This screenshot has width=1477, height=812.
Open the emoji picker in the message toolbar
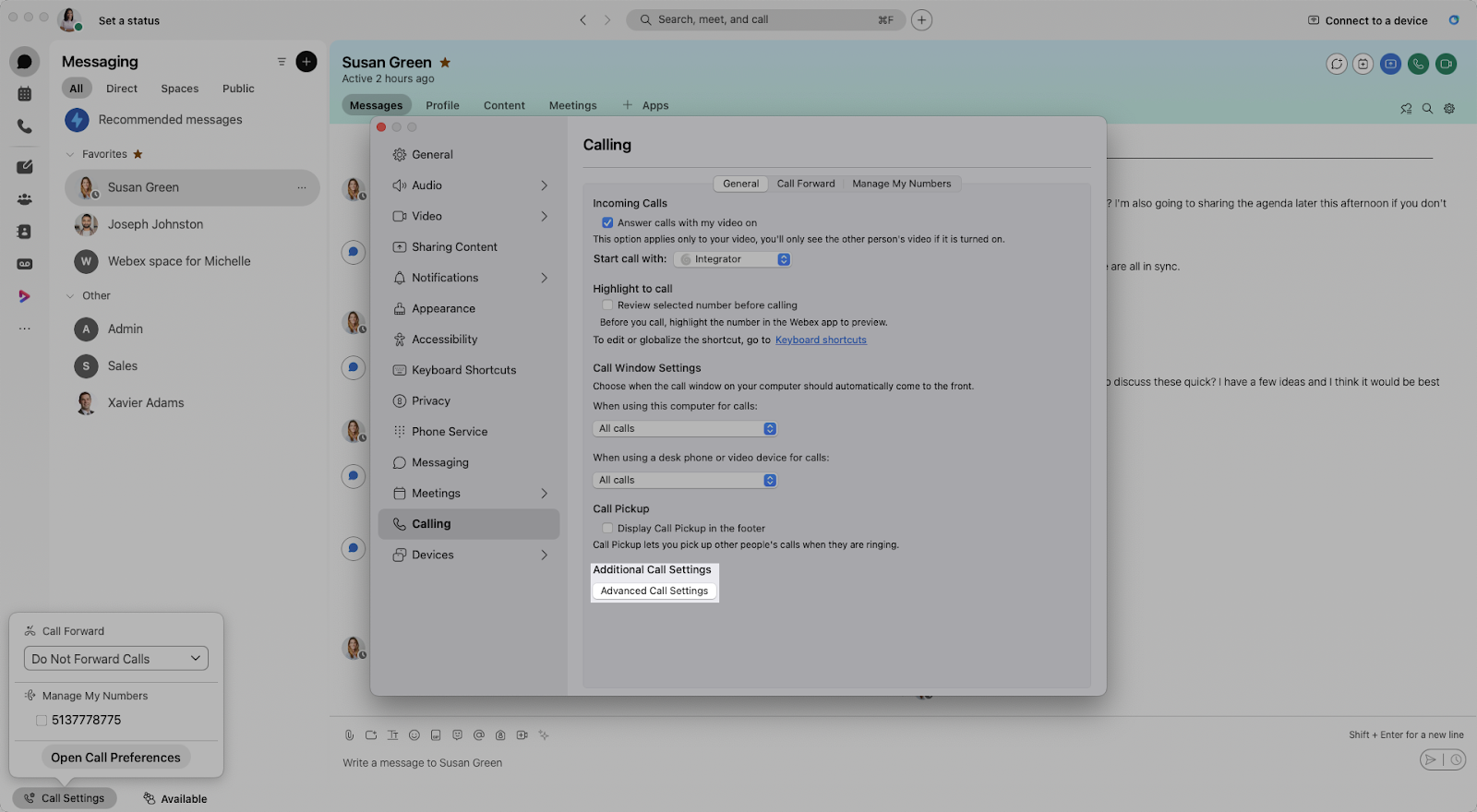pos(414,735)
